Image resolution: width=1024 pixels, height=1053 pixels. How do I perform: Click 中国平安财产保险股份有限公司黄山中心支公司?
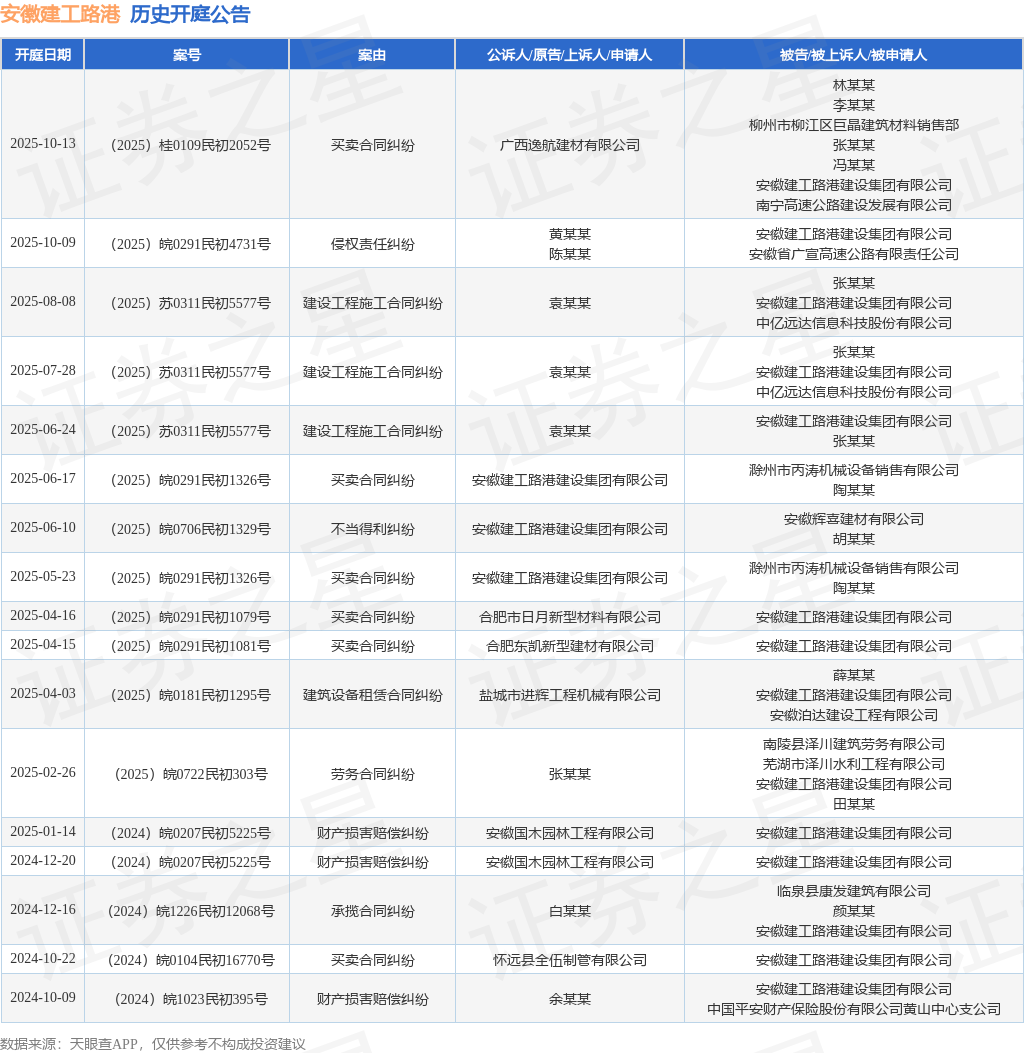(x=853, y=1009)
